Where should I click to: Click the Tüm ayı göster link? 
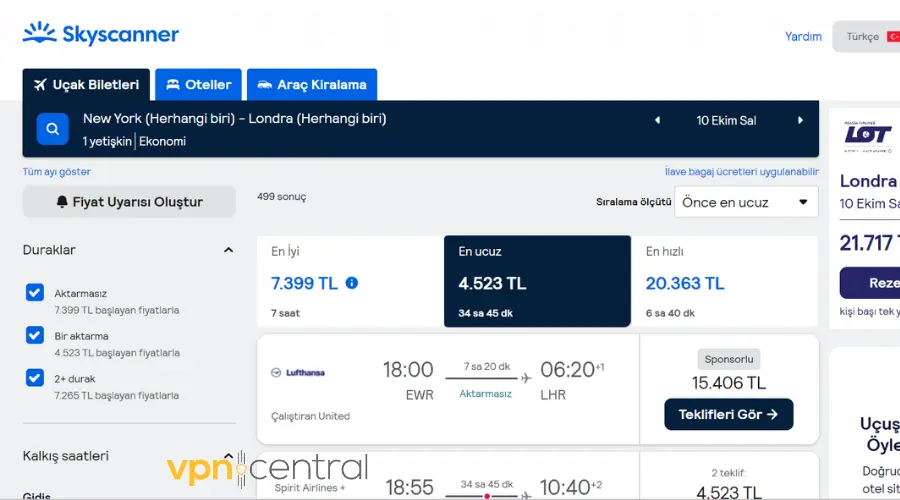click(56, 172)
